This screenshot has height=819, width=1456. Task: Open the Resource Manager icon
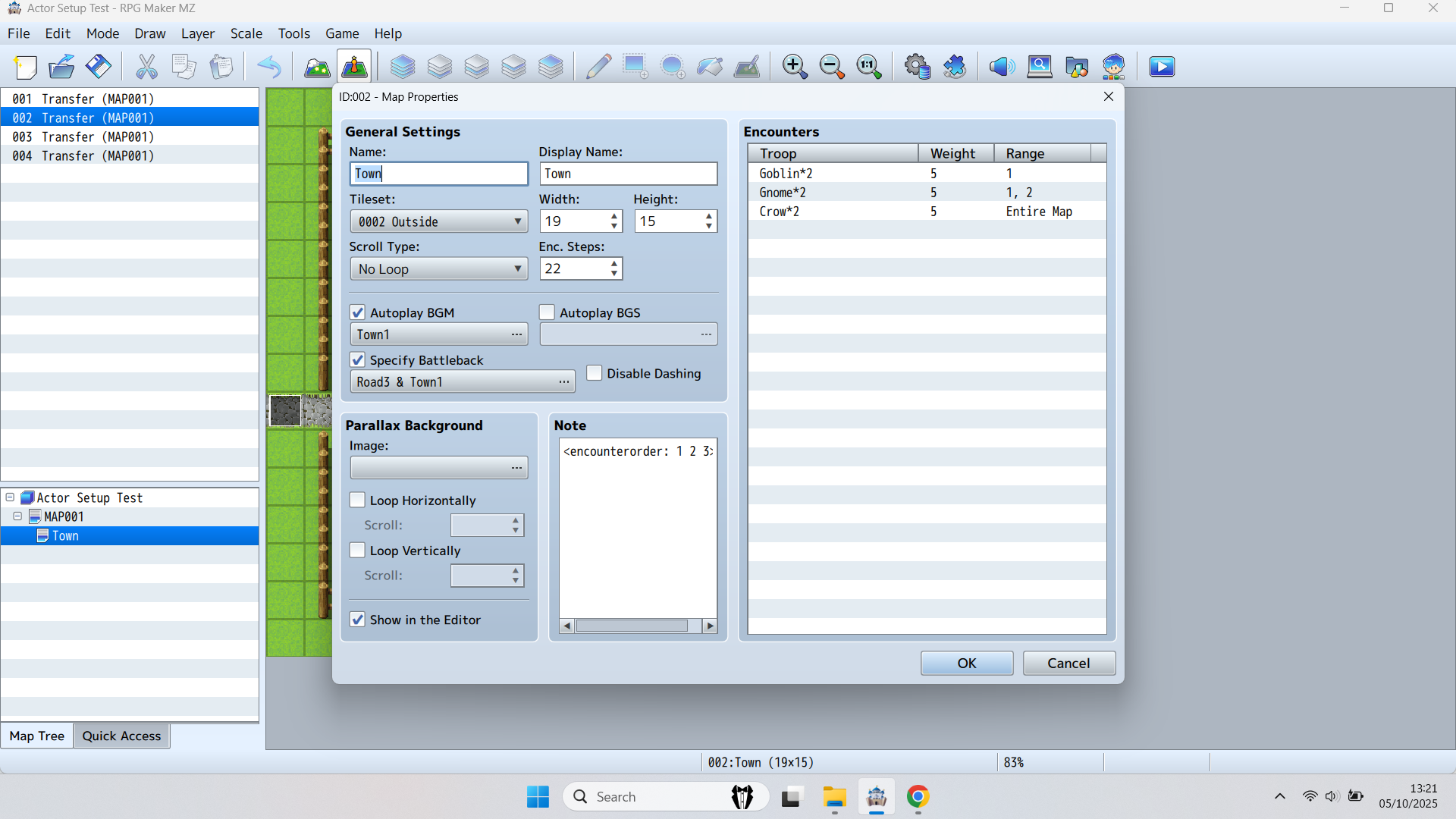tap(1077, 67)
